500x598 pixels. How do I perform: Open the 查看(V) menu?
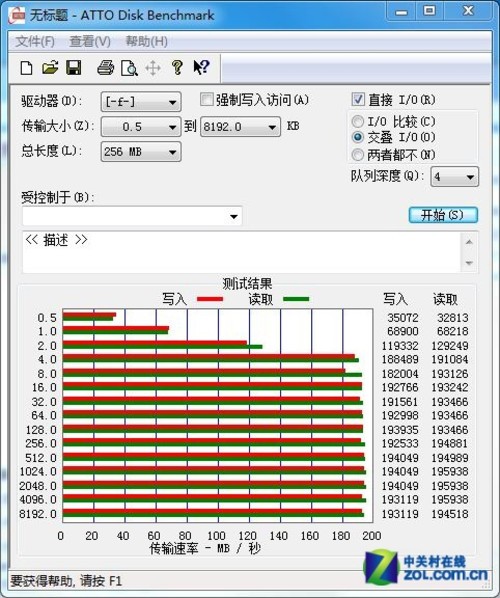[x=90, y=41]
